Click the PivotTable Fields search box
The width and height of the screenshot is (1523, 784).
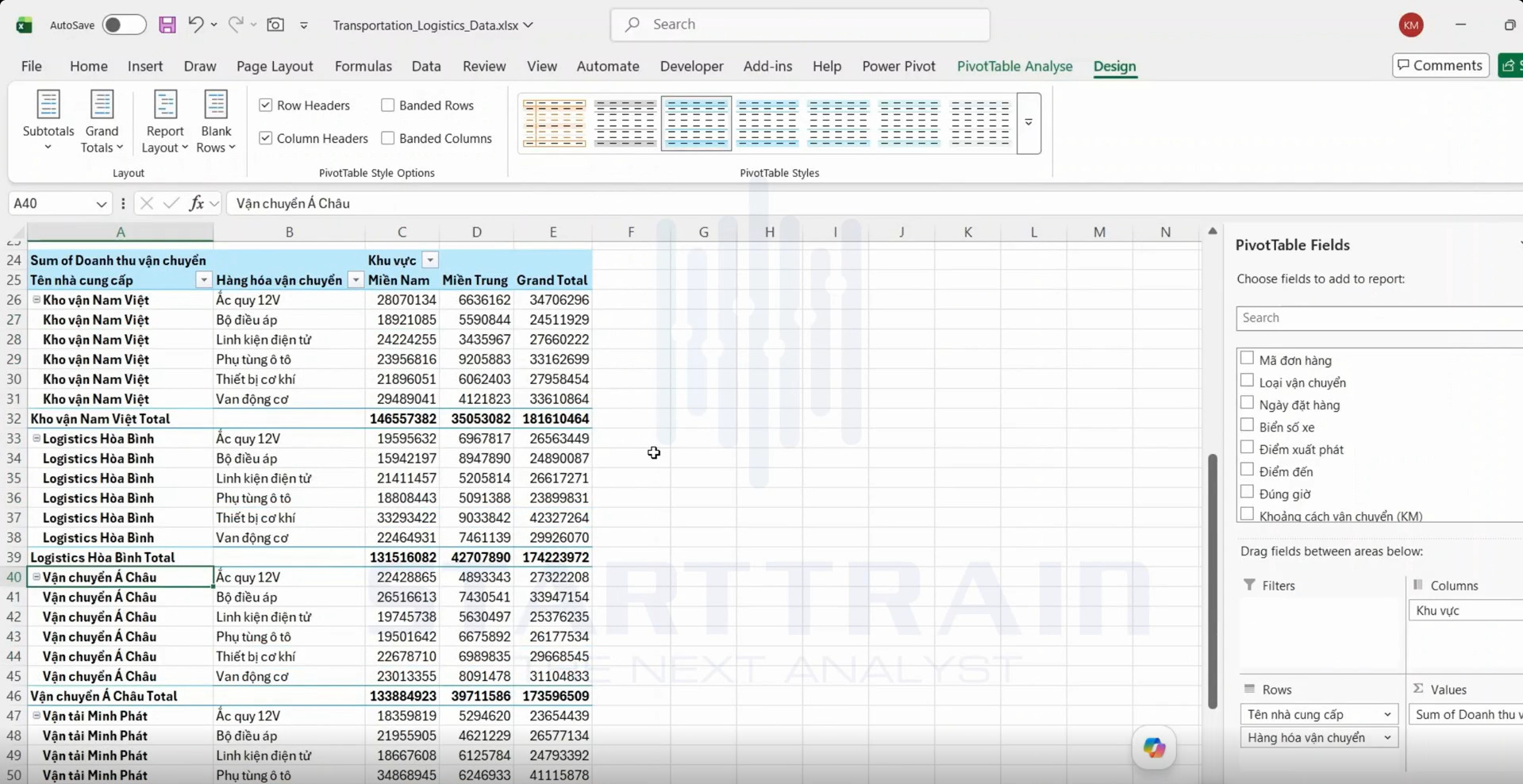[x=1379, y=317]
